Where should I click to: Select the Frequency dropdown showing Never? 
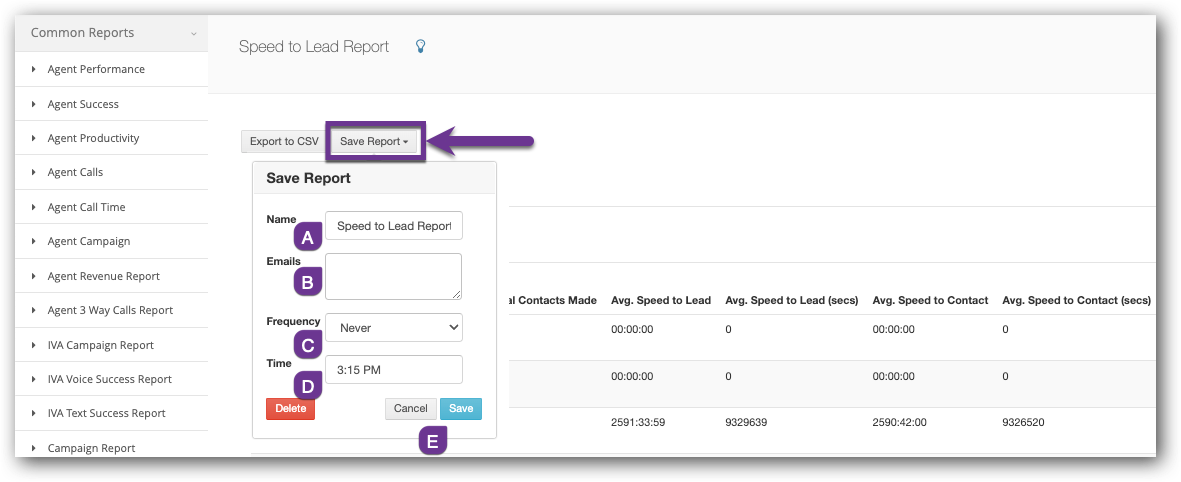coord(394,327)
